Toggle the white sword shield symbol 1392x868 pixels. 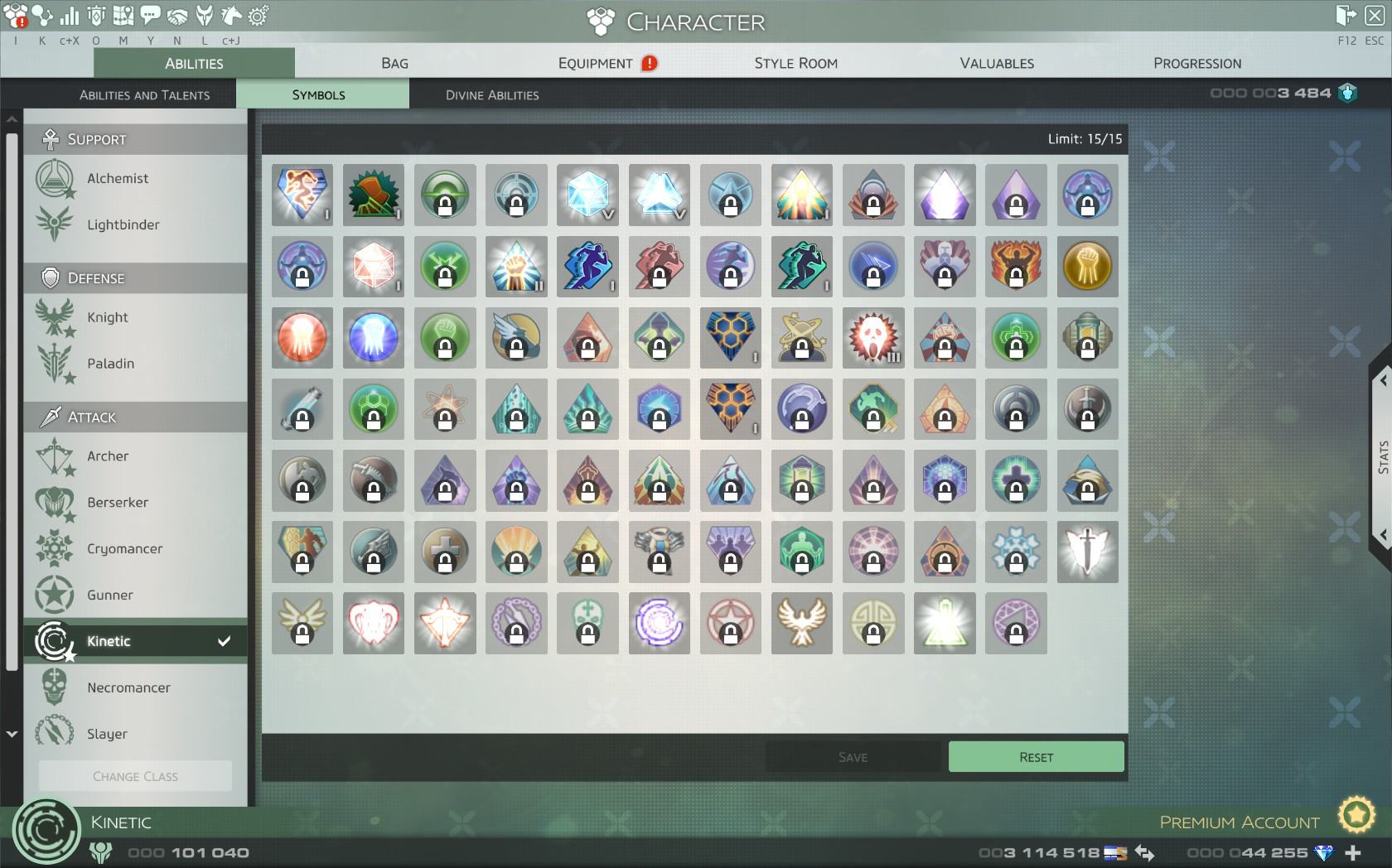click(x=1087, y=552)
